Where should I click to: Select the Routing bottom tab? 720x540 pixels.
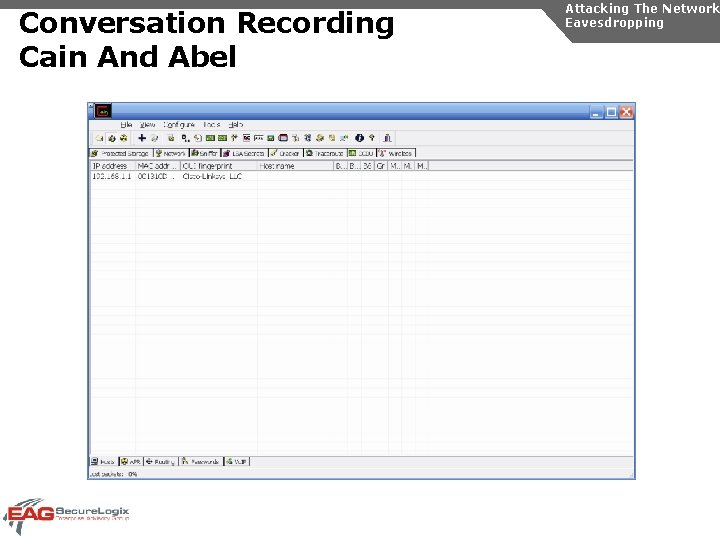point(160,461)
